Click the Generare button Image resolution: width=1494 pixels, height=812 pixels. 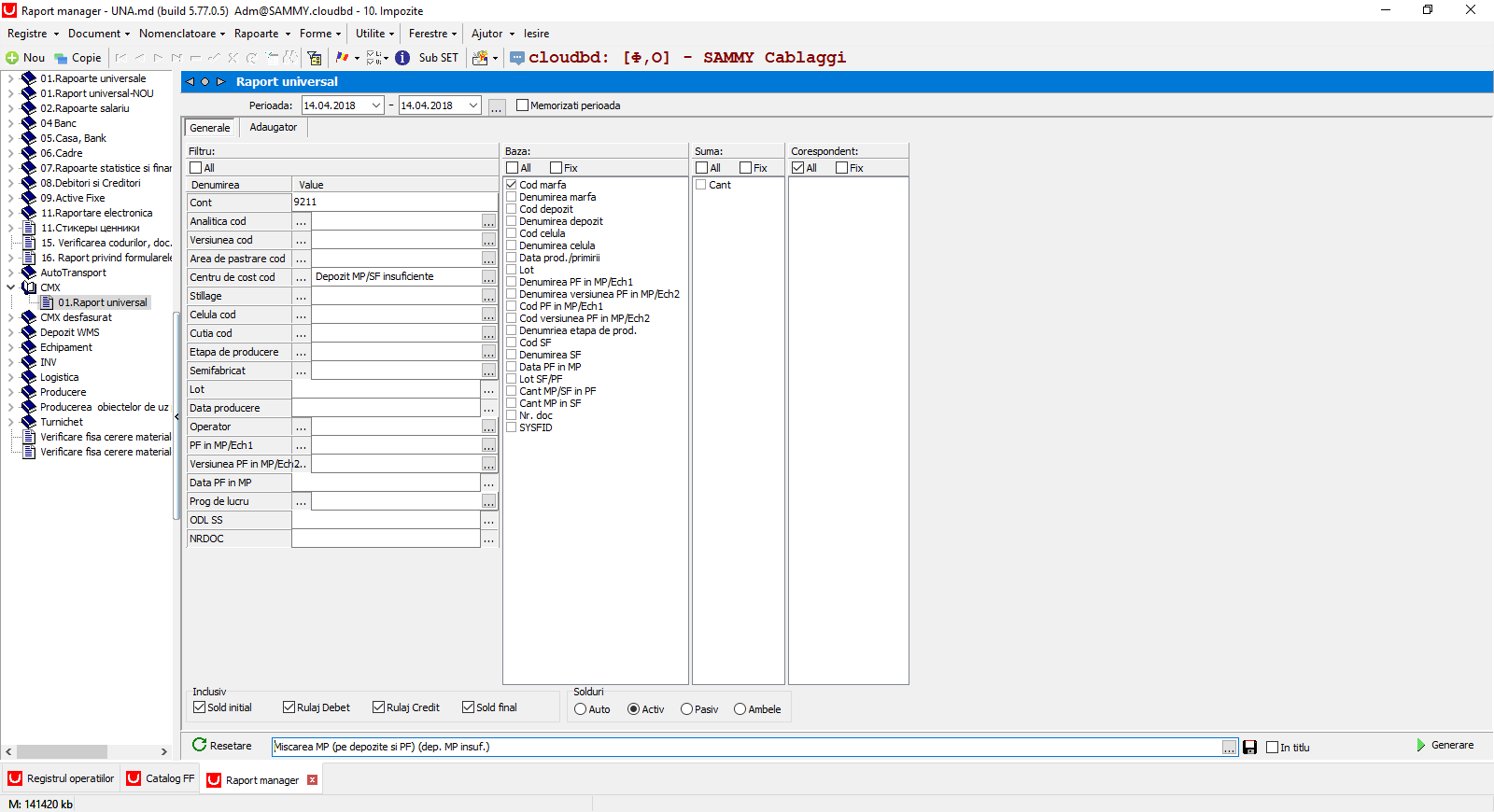tap(1445, 746)
